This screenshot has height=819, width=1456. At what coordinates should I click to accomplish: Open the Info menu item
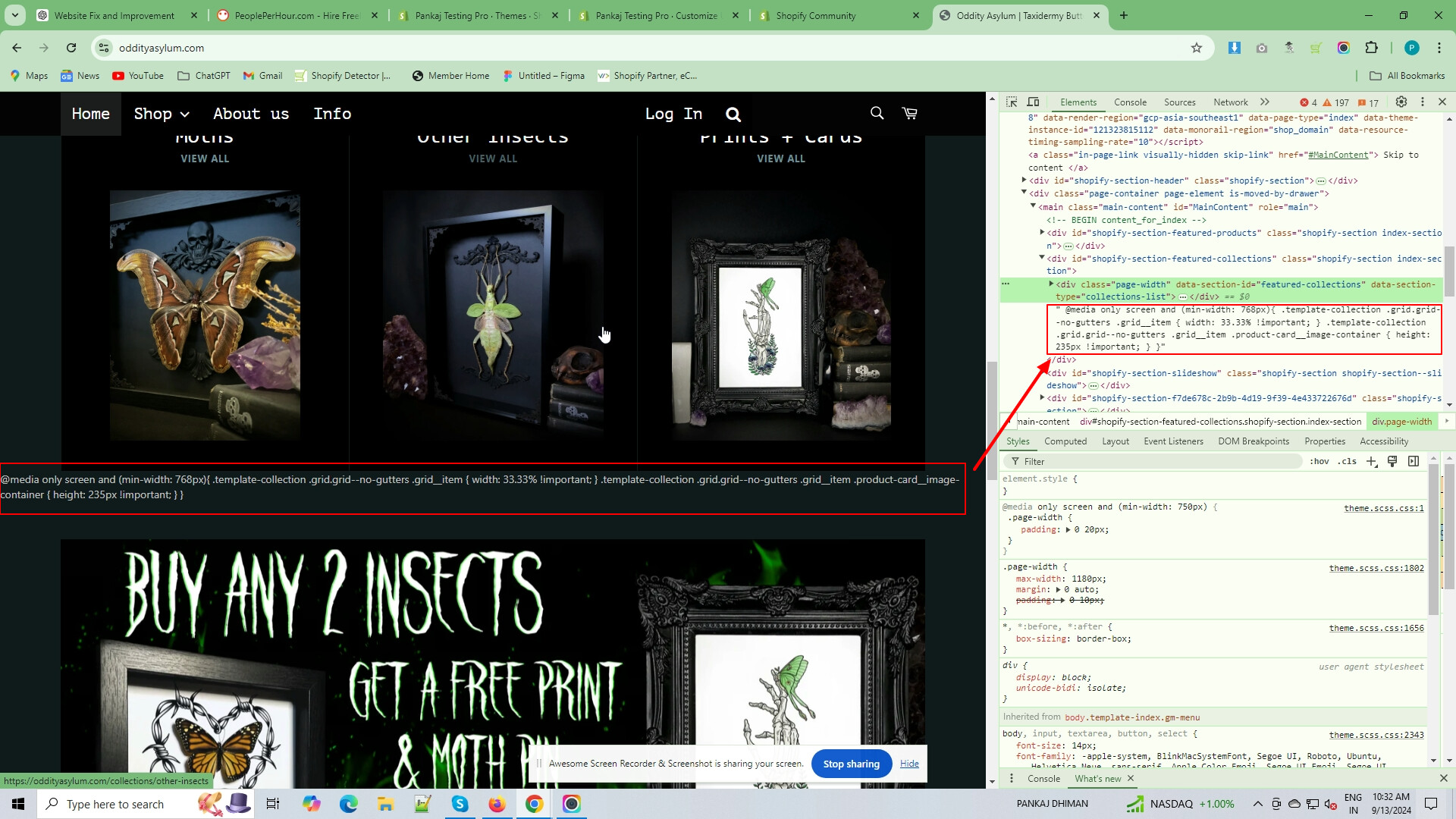coord(332,114)
